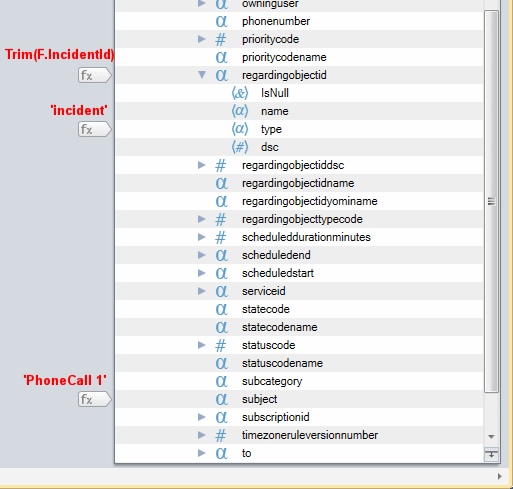Click the bracketed alpha icon next to type
513x489 pixels.
(240, 129)
